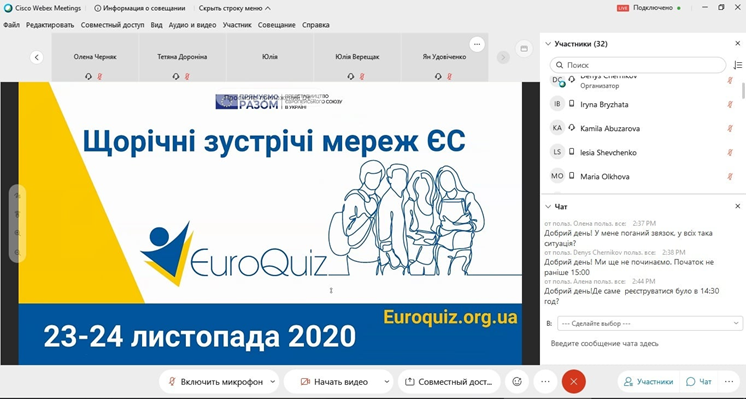Open the Совместный доступ menu

pos(112,25)
